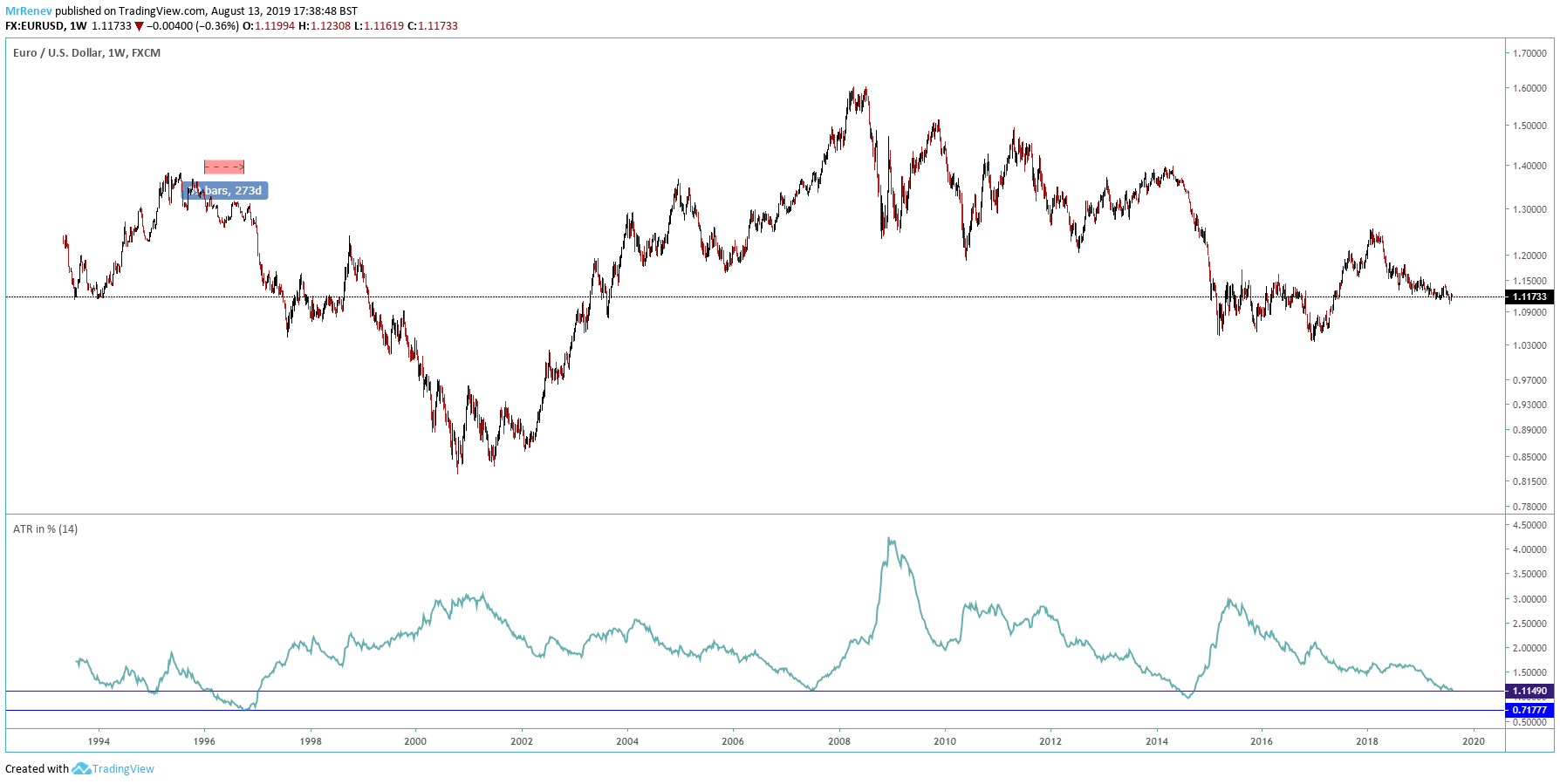This screenshot has width=1560, height=784.
Task: Click the purple 1.11490 level label
Action: pos(1530,691)
